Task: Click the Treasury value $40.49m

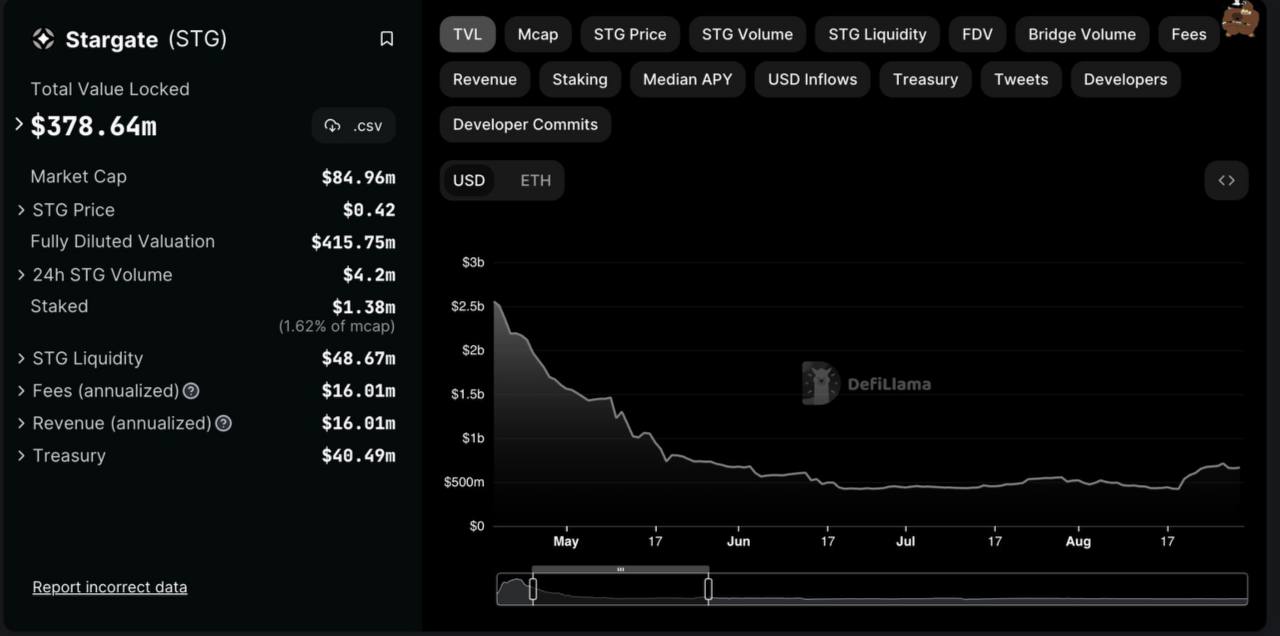Action: tap(358, 456)
